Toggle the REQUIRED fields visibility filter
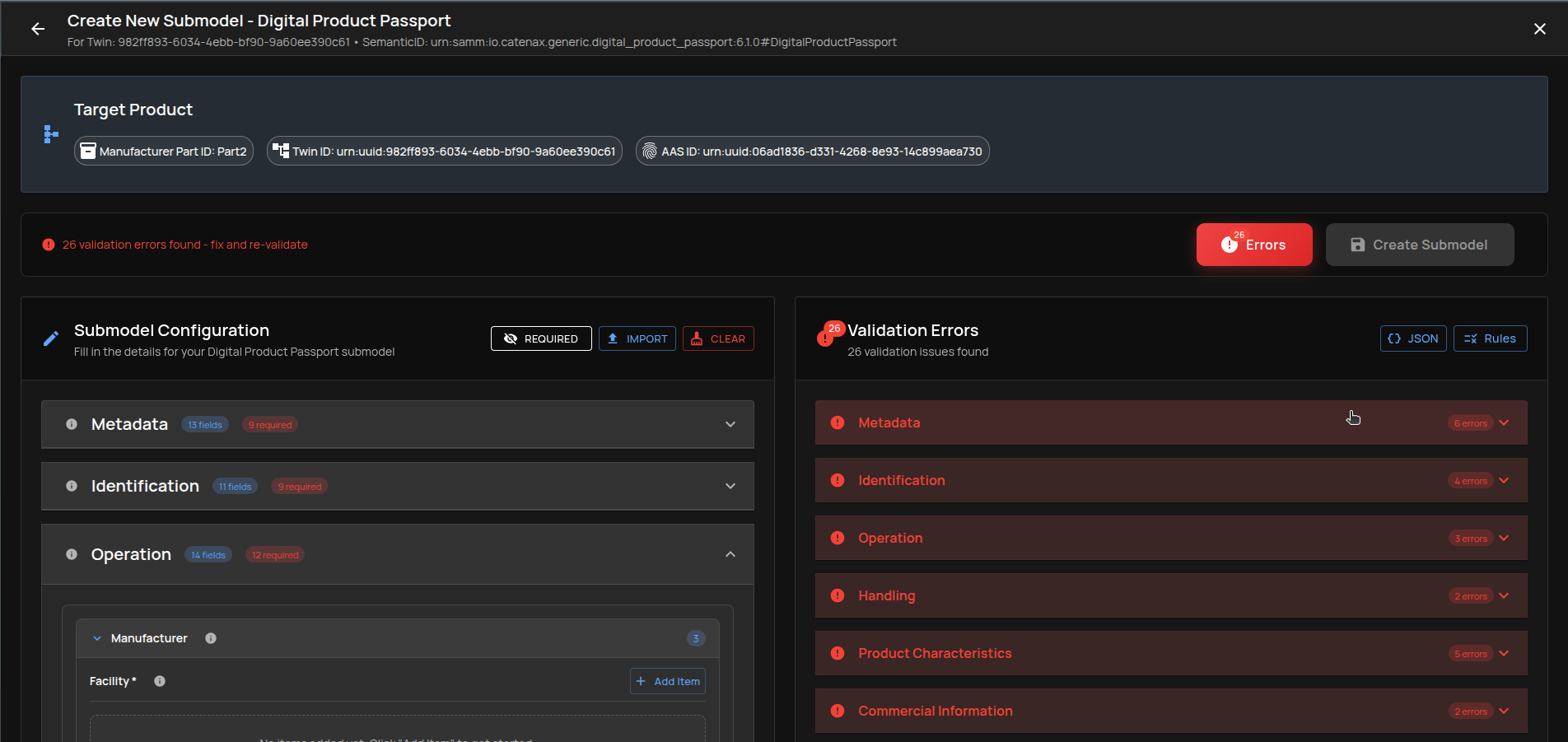1568x742 pixels. coord(540,338)
